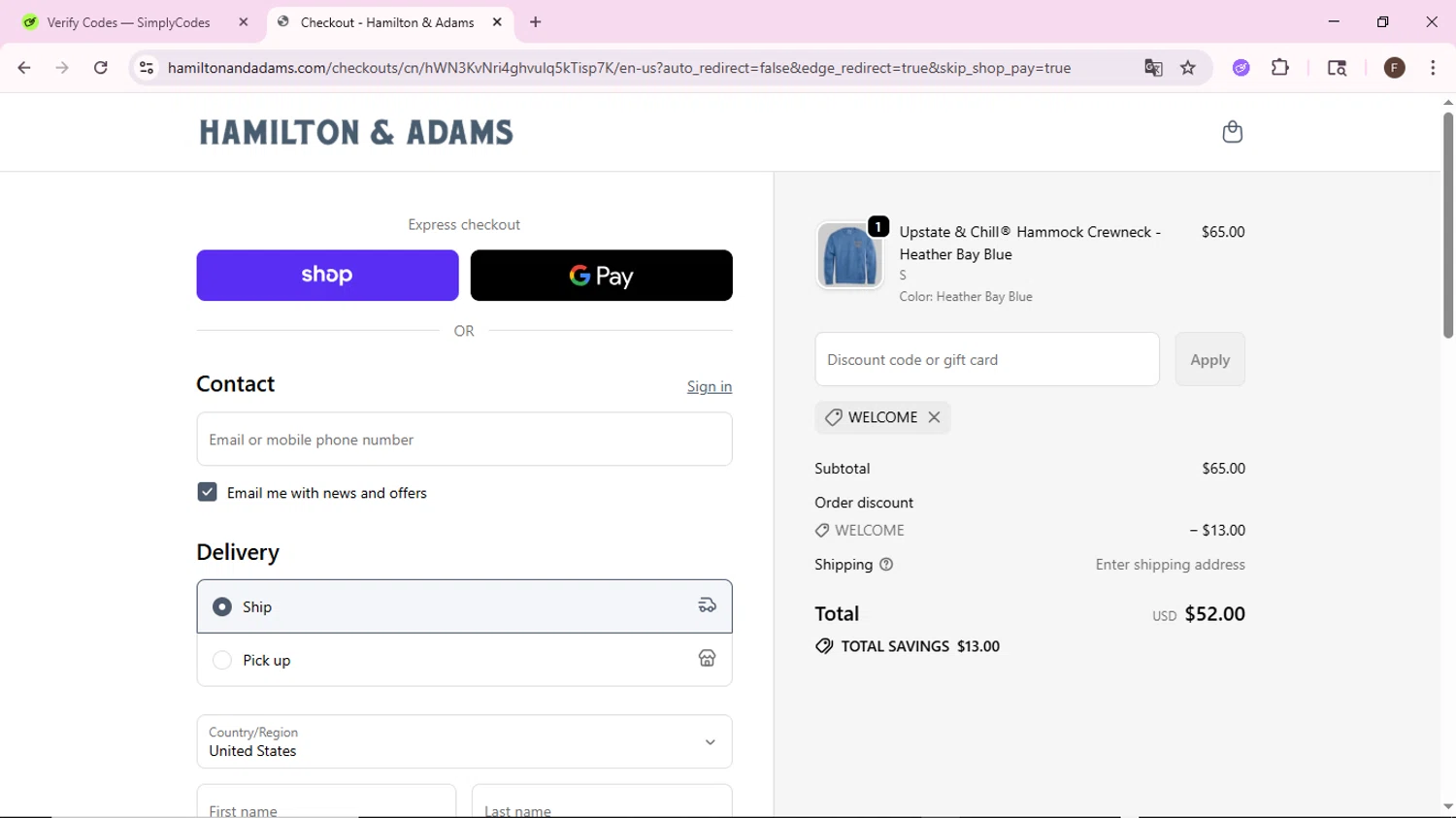
Task: Click the browser back arrow
Action: tap(24, 68)
